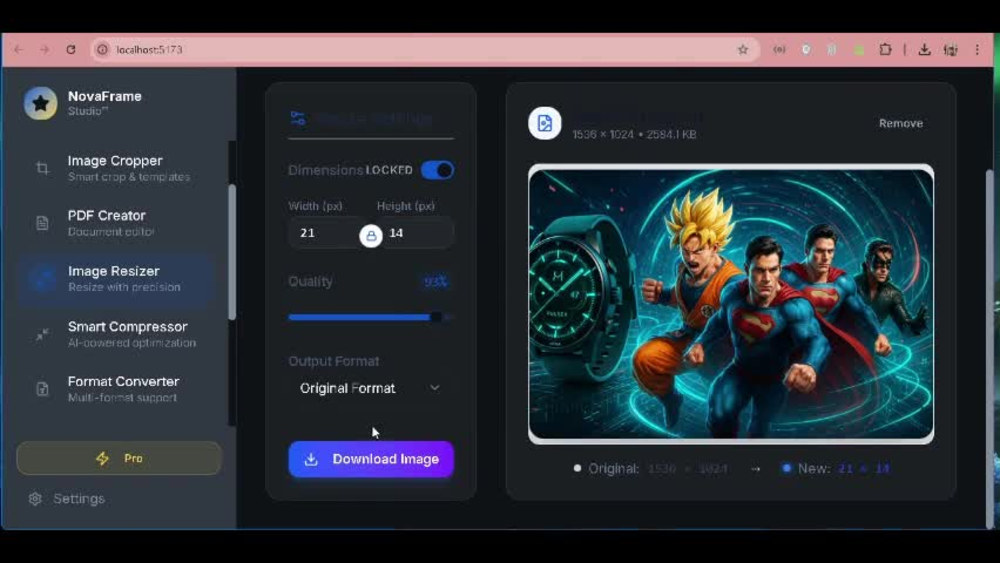The image size is (1000, 563).
Task: Click the New dimensions text 21 × 14
Action: tap(864, 468)
